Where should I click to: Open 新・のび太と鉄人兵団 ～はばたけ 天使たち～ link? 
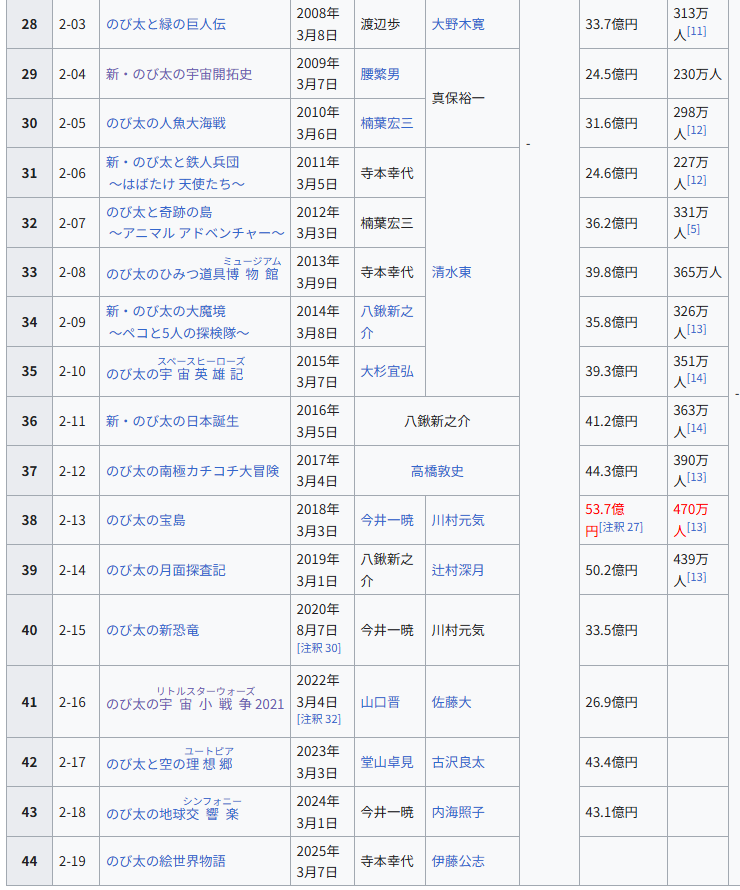[x=175, y=173]
